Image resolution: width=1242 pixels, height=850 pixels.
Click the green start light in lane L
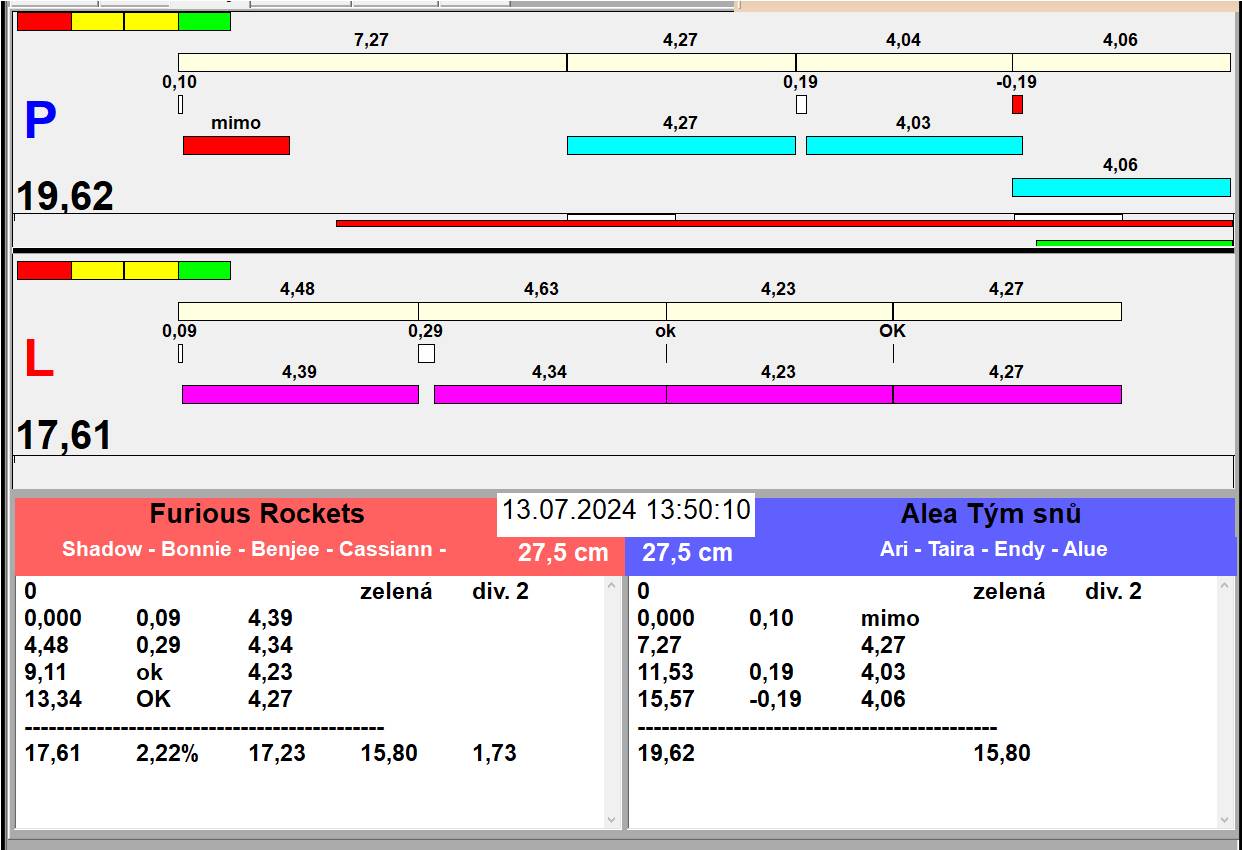[204, 270]
